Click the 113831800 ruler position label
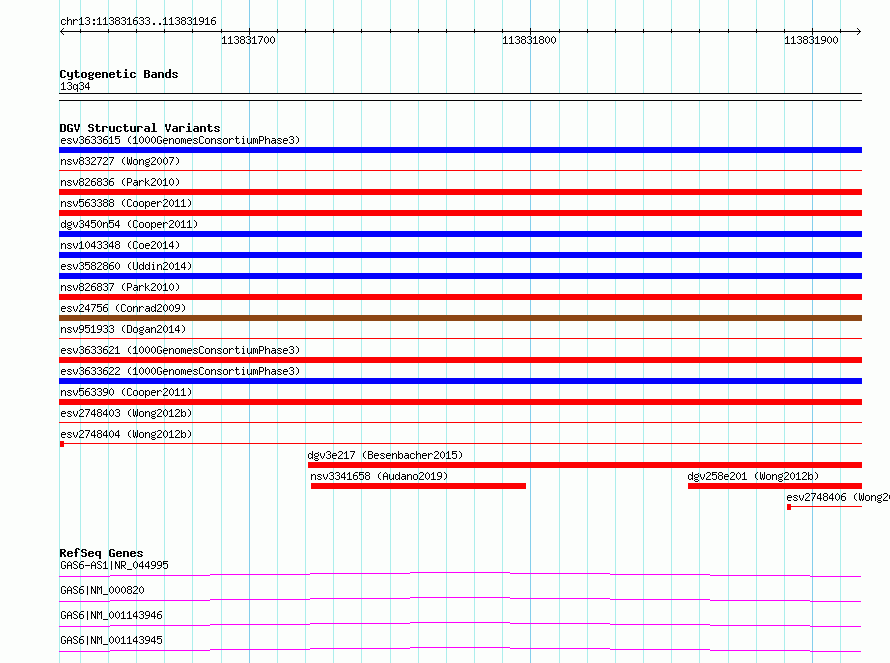Image resolution: width=890 pixels, height=663 pixels. pos(529,40)
